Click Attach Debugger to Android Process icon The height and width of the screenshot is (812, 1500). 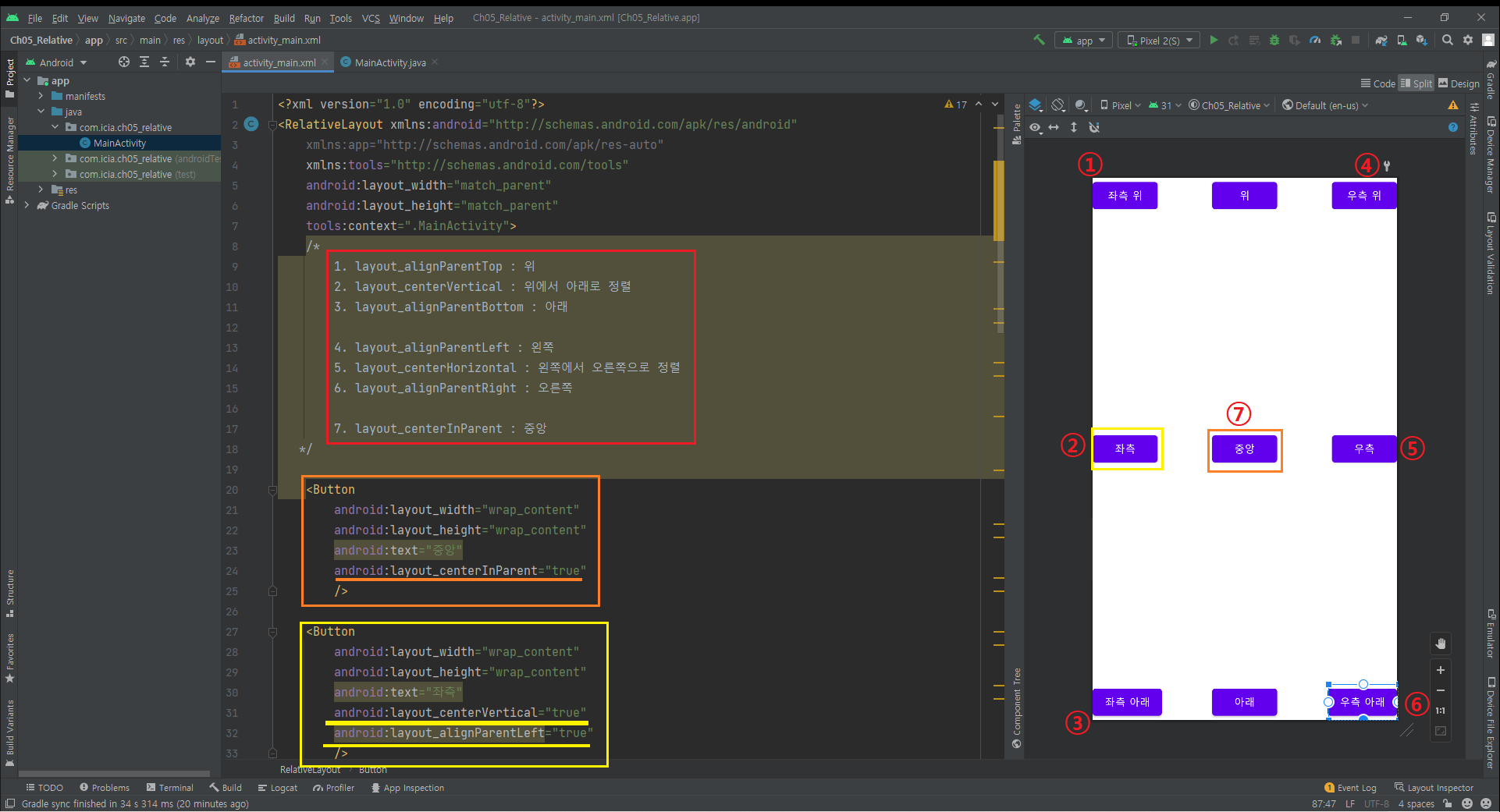click(x=1335, y=40)
